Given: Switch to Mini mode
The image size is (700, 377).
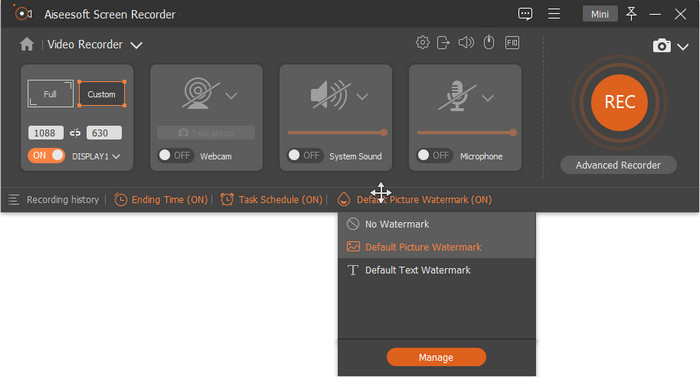Looking at the screenshot, I should (600, 14).
